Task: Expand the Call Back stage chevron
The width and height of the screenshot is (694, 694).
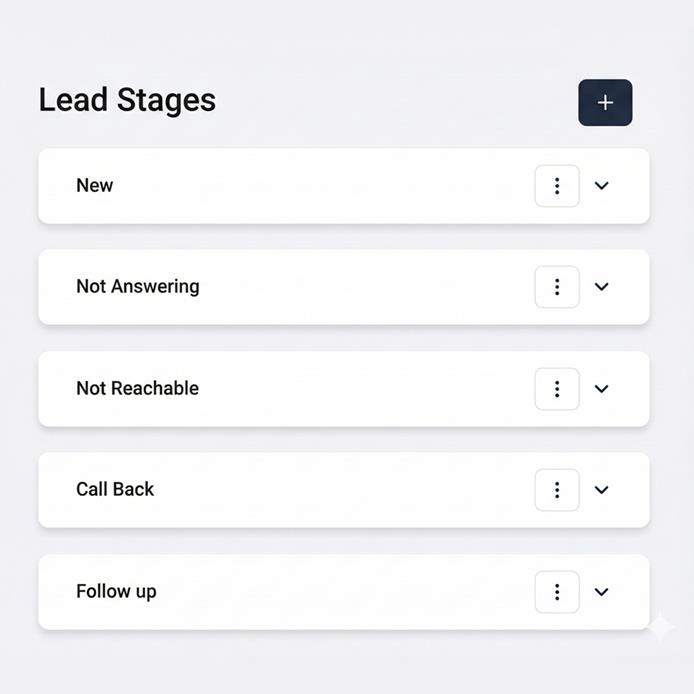Action: tap(602, 490)
